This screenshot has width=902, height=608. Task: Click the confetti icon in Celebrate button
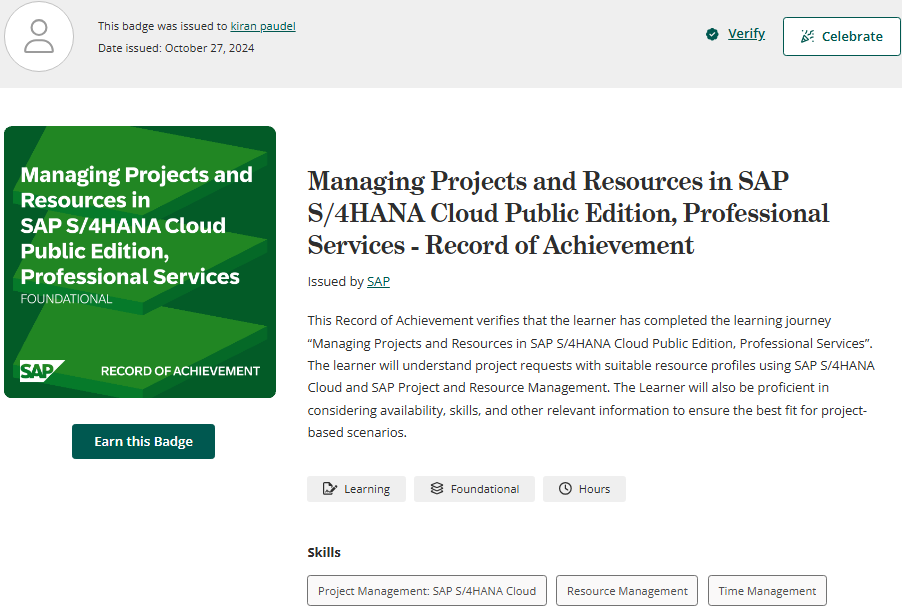point(806,36)
